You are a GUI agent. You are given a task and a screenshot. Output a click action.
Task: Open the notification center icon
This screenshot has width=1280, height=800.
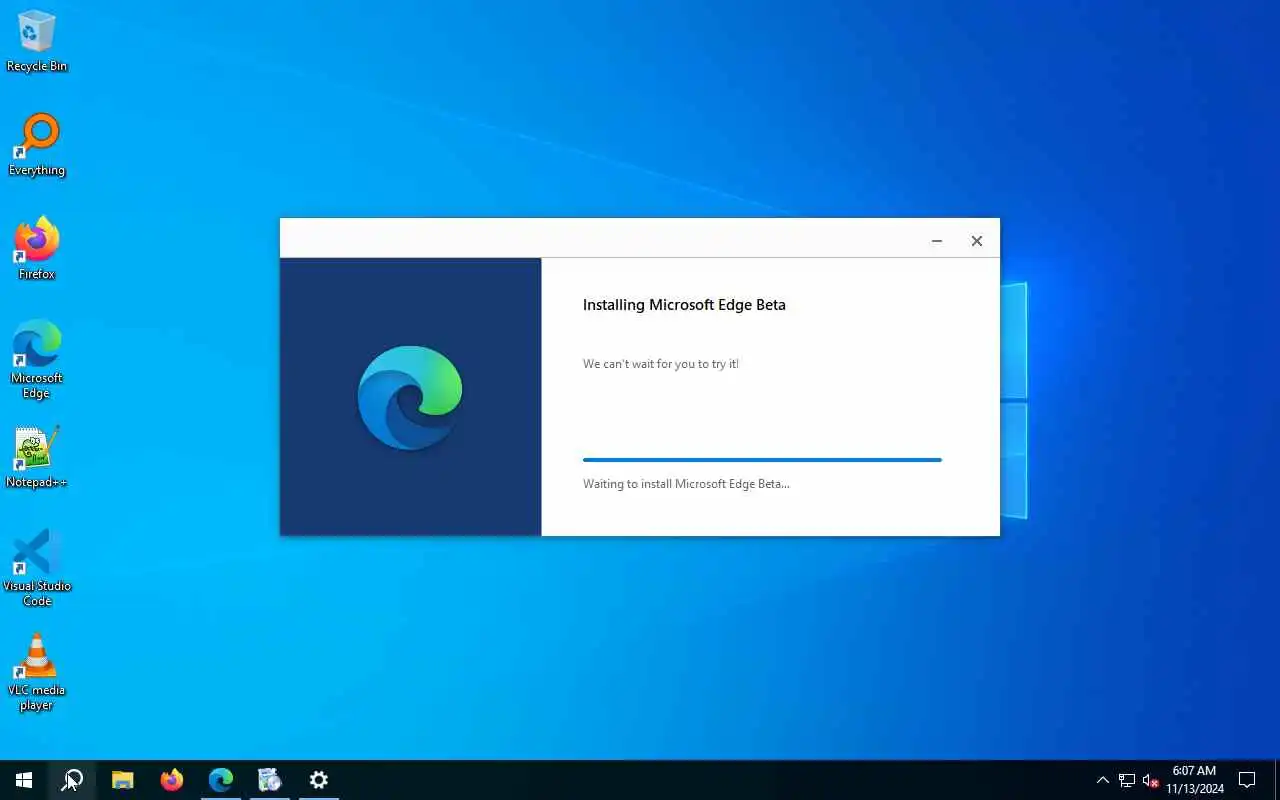click(x=1247, y=780)
